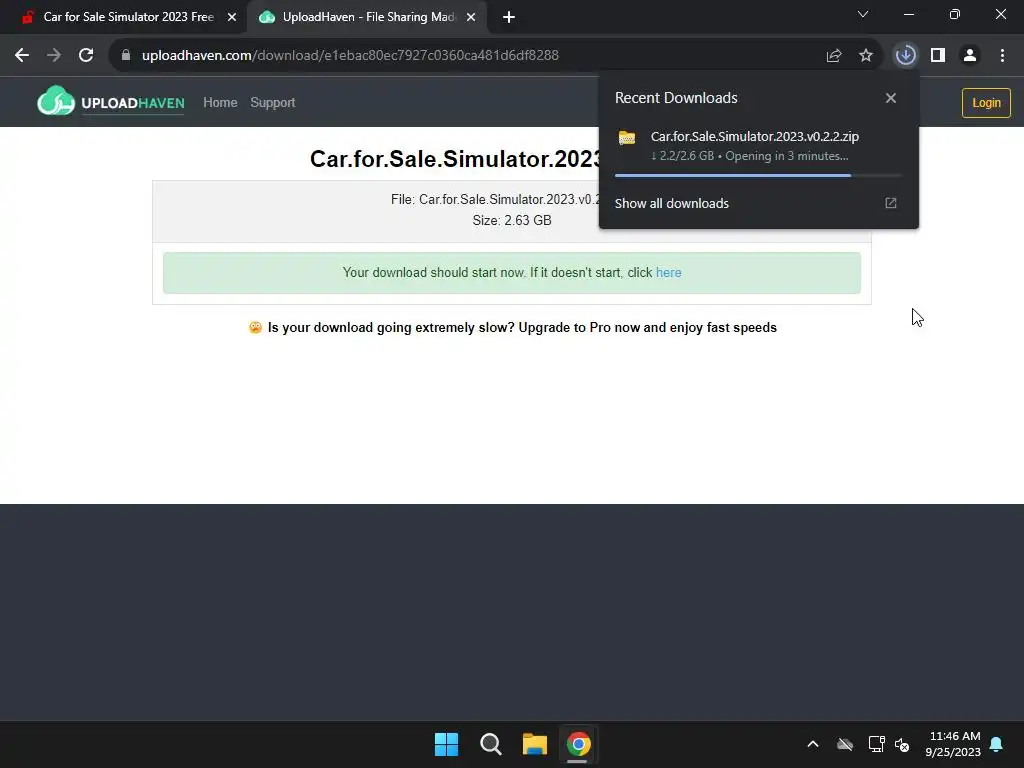Open the notification bell
The height and width of the screenshot is (768, 1024).
[997, 744]
